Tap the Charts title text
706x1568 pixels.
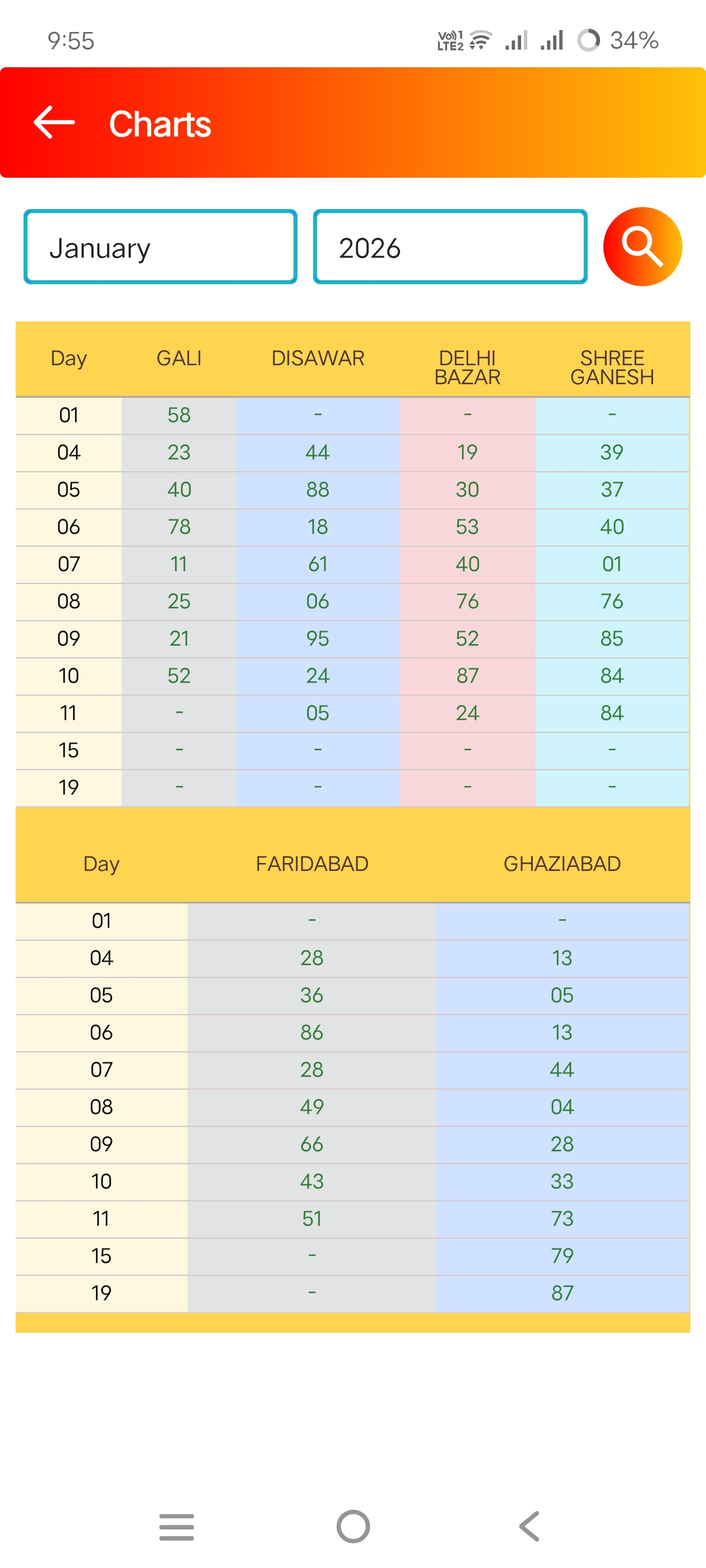pos(160,124)
